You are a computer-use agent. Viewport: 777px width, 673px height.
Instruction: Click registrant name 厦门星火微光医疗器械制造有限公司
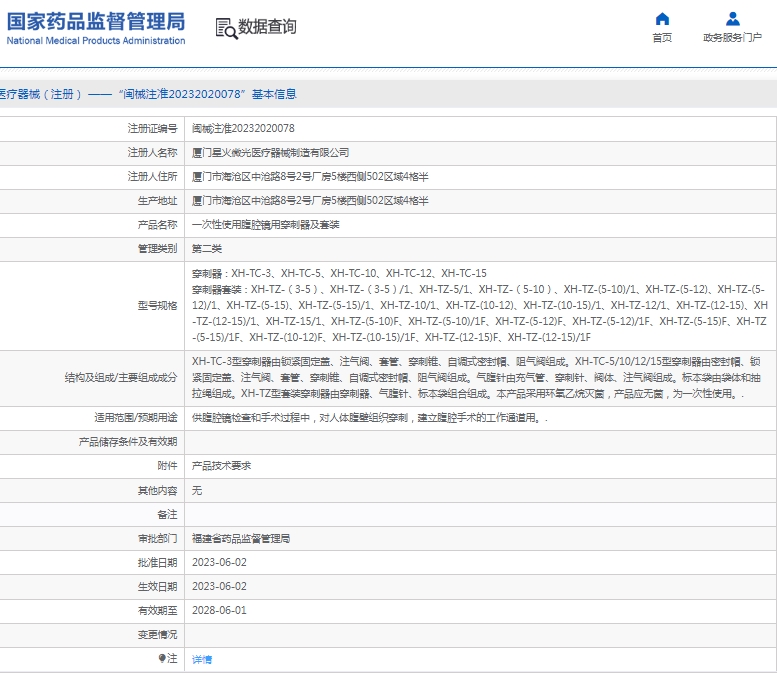click(x=270, y=153)
